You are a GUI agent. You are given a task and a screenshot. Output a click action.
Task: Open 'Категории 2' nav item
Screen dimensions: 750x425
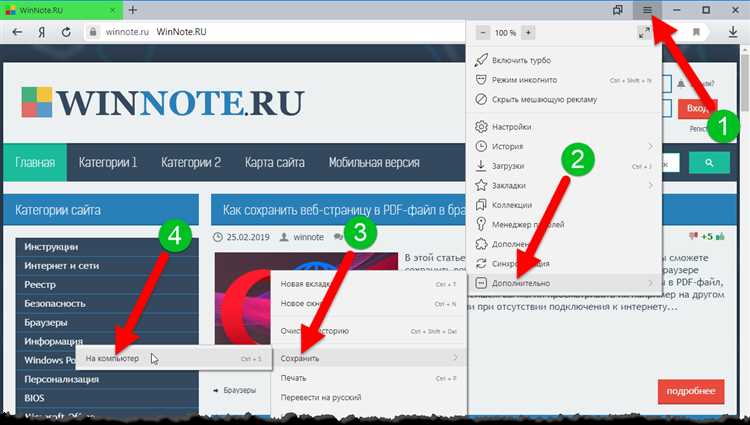point(191,163)
